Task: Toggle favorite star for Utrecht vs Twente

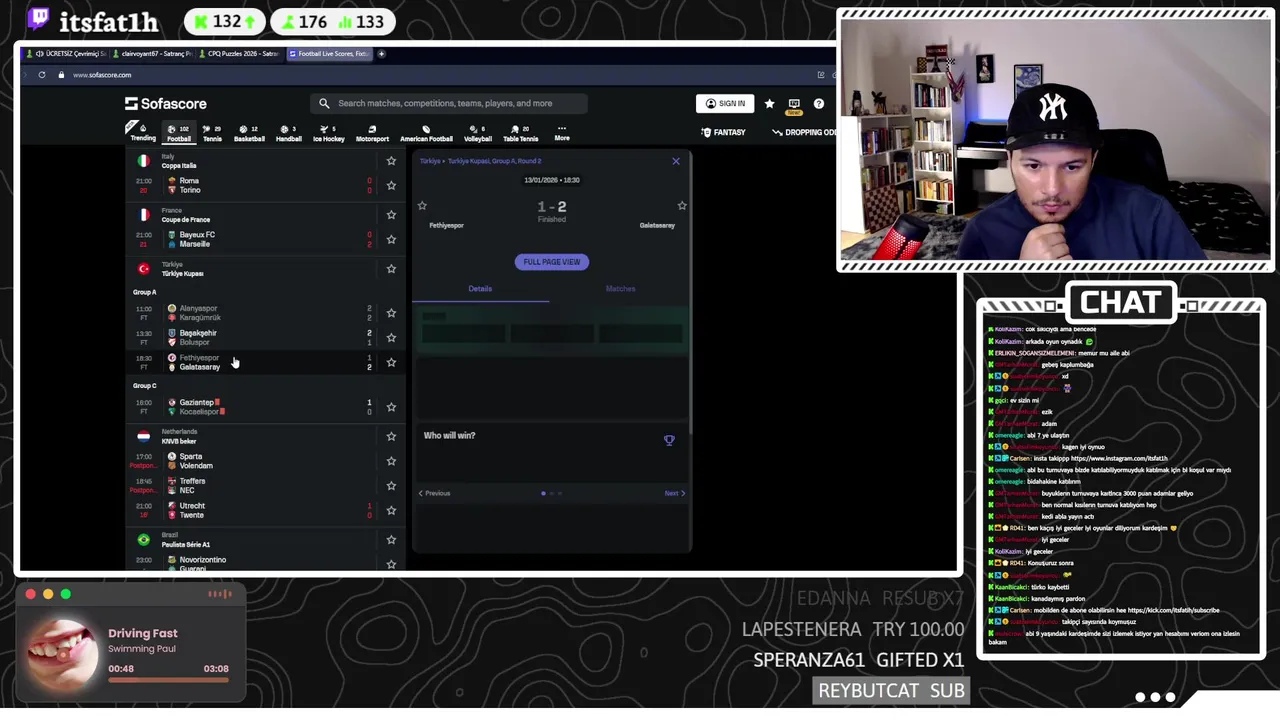Action: point(391,510)
